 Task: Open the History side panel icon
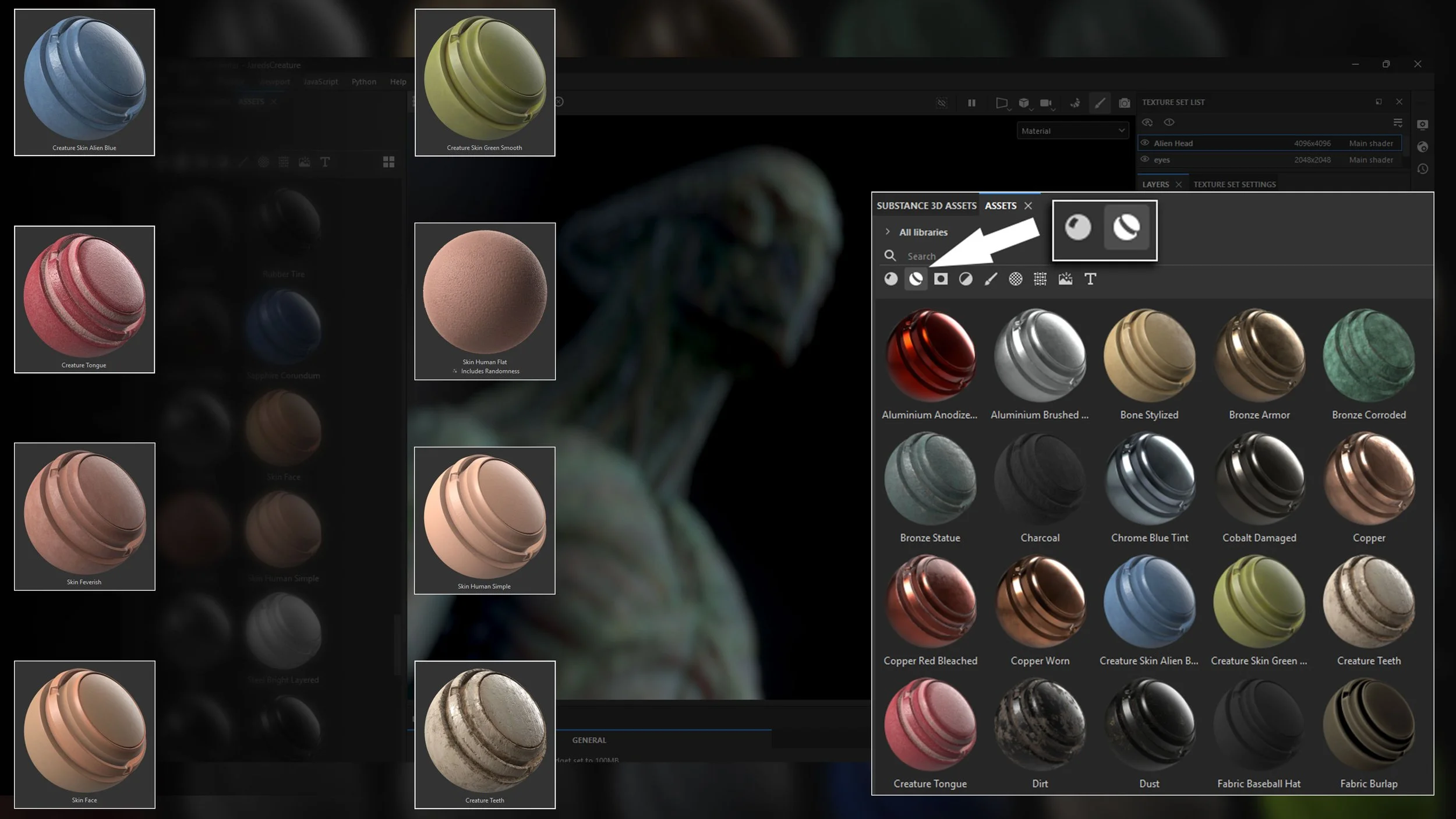click(x=1422, y=169)
